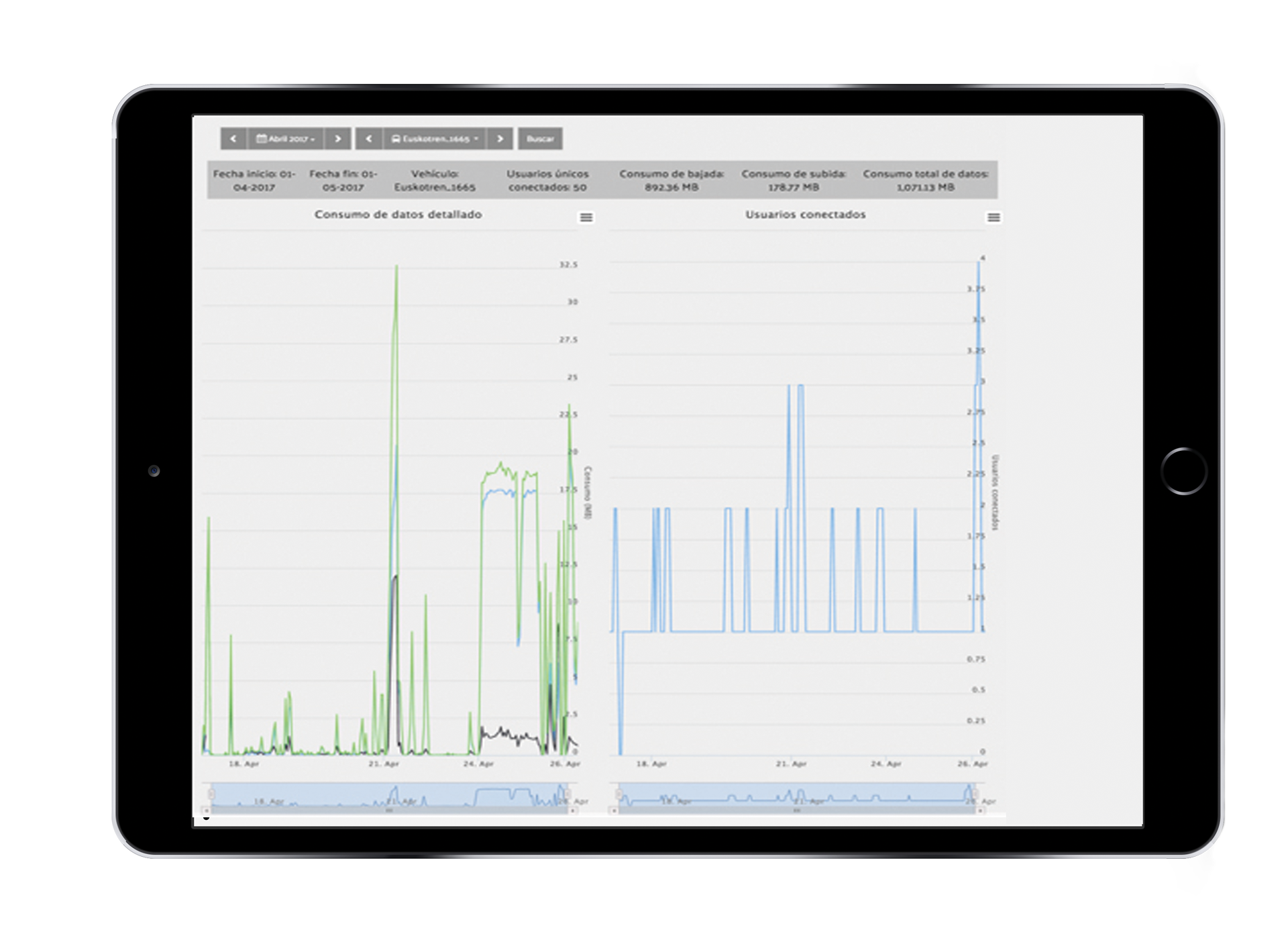Click 'Consumo de subida: 178.77 MB'
Image resolution: width=1288 pixels, height=938 pixels.
794,180
